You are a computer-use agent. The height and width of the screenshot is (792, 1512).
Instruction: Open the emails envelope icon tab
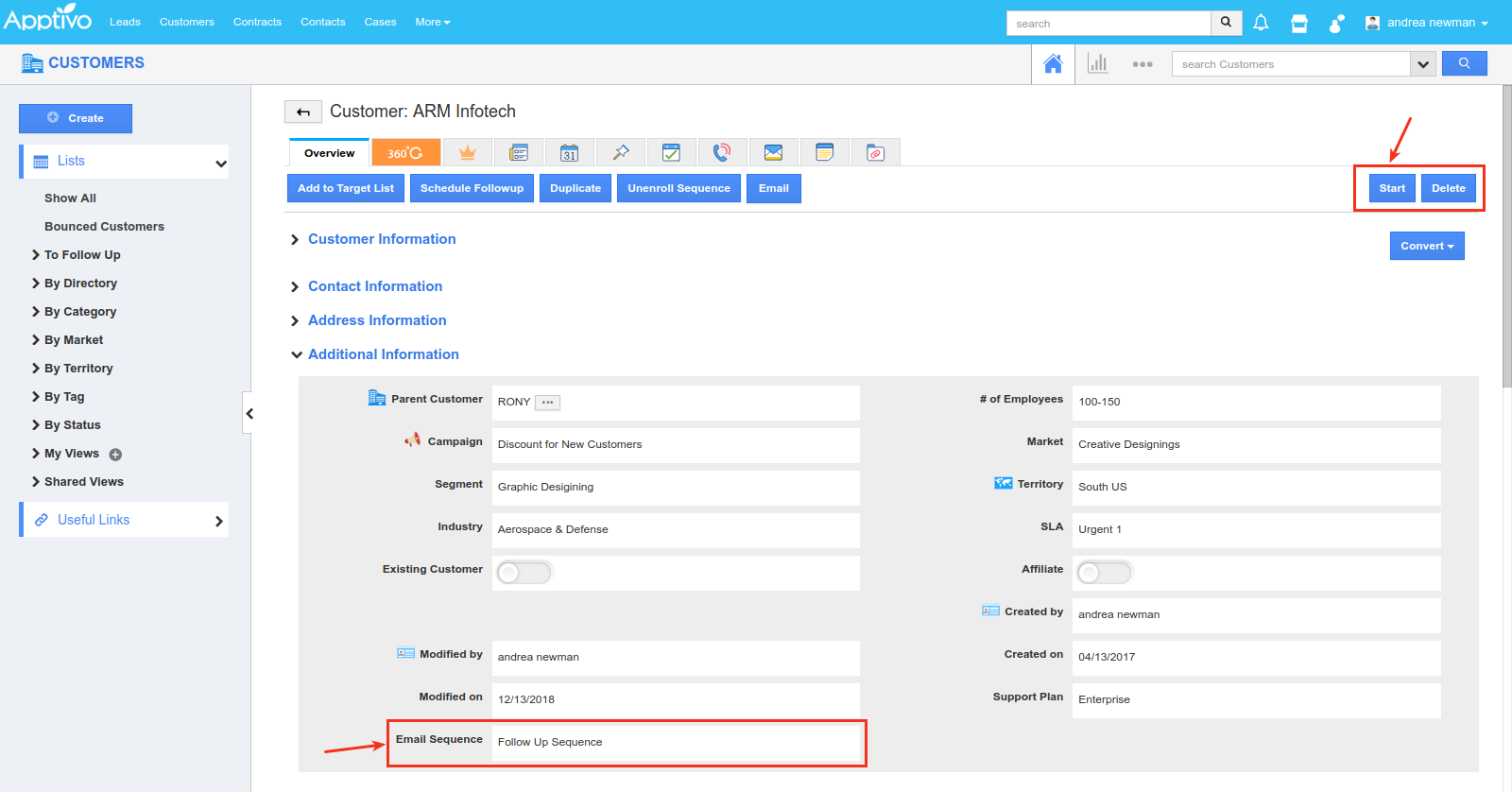click(x=773, y=152)
